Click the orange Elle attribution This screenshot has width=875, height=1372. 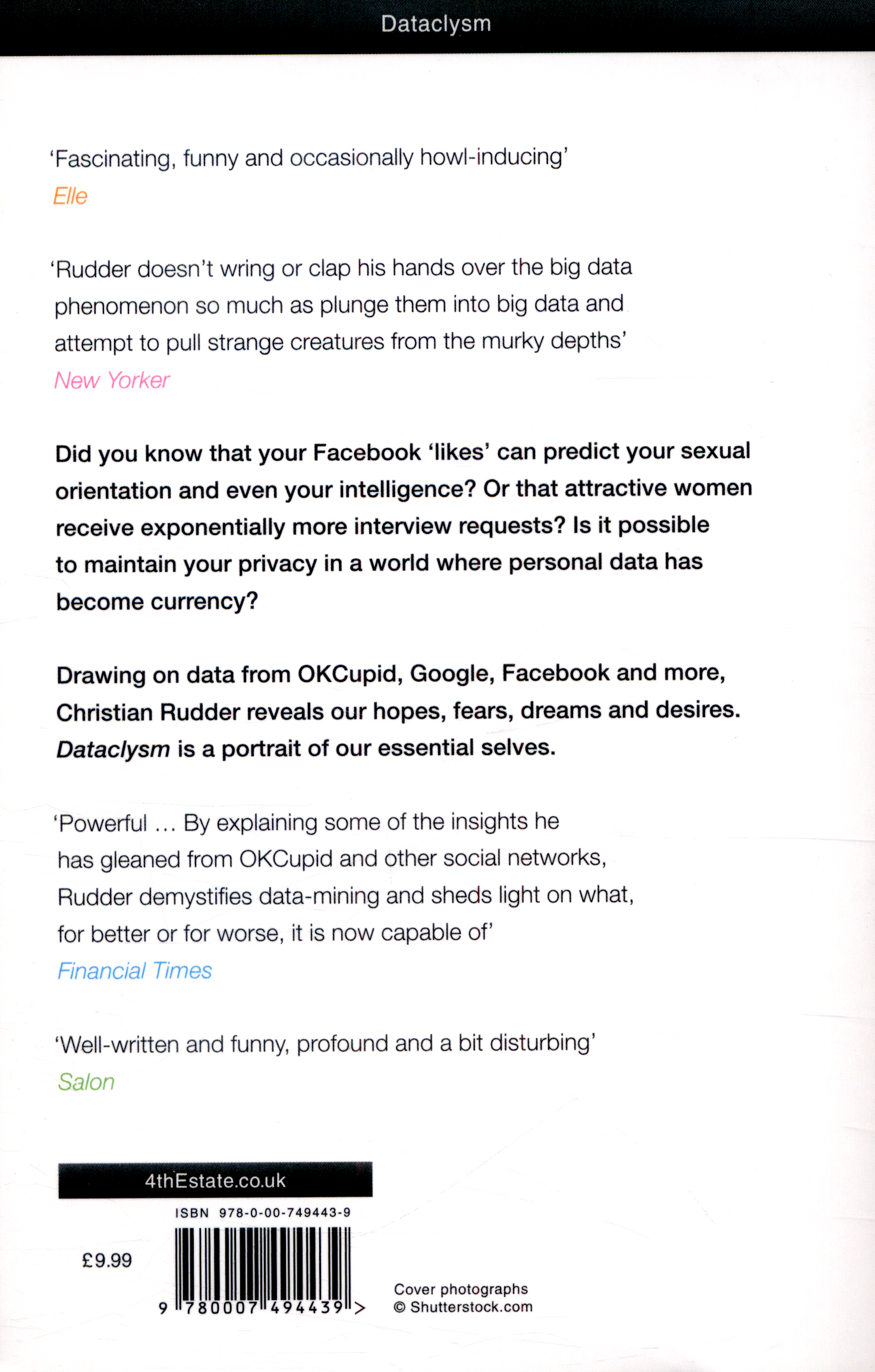[70, 196]
